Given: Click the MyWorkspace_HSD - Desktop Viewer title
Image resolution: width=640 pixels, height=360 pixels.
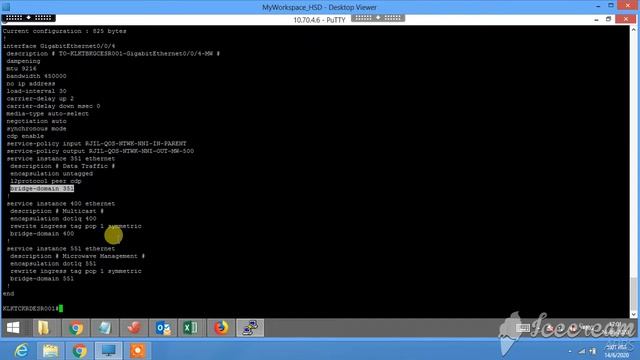Looking at the screenshot, I should click(x=319, y=7).
